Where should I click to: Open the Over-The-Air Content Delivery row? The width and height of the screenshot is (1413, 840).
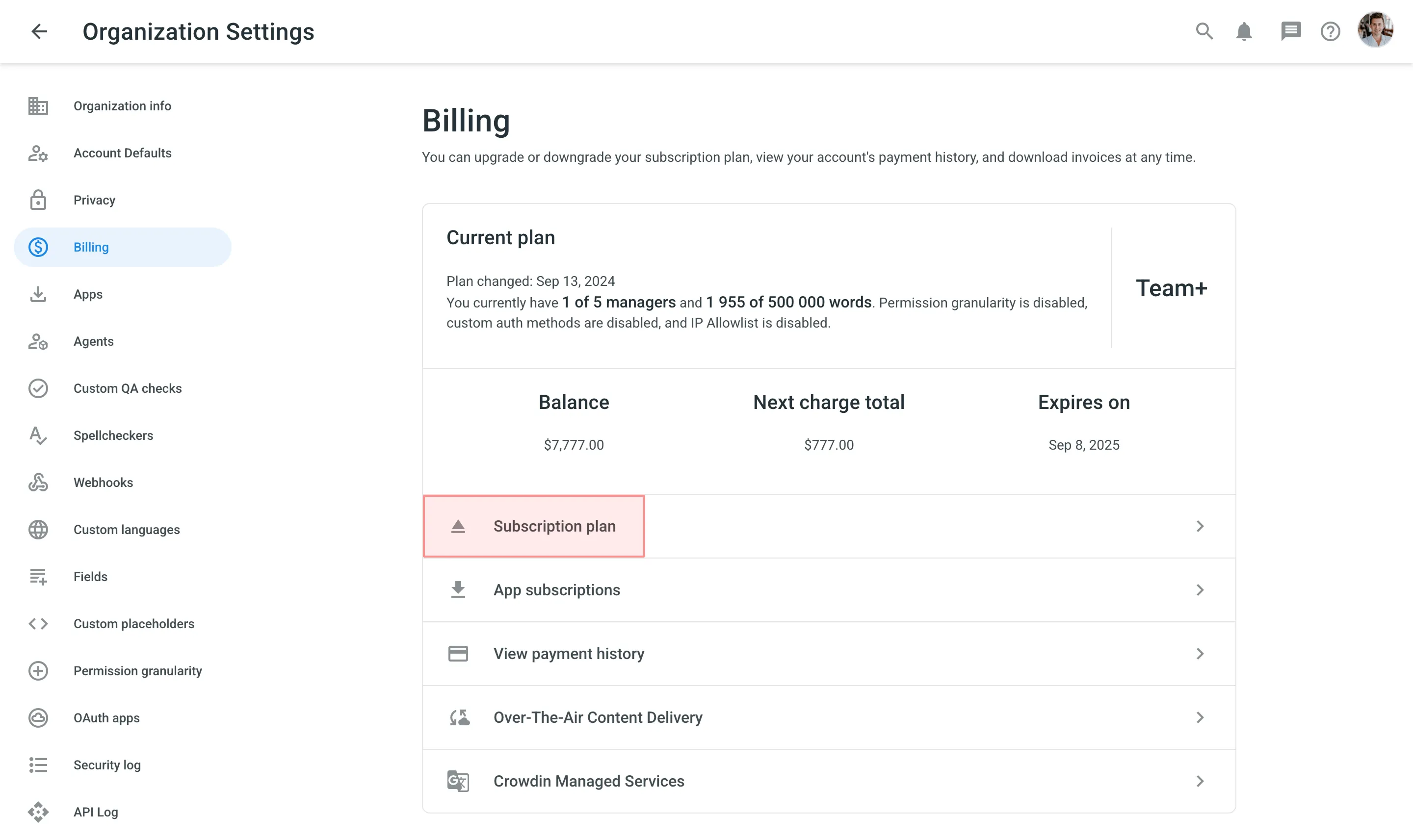pos(598,717)
